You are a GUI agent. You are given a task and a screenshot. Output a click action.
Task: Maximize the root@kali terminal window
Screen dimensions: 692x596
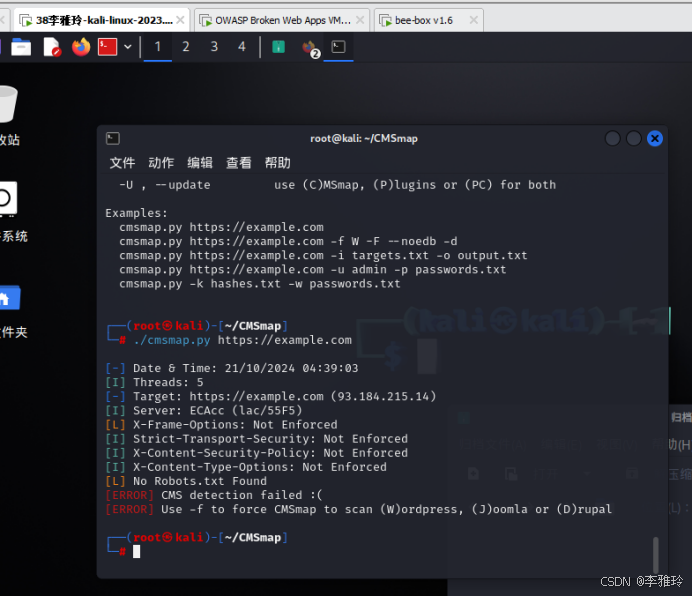click(x=634, y=139)
